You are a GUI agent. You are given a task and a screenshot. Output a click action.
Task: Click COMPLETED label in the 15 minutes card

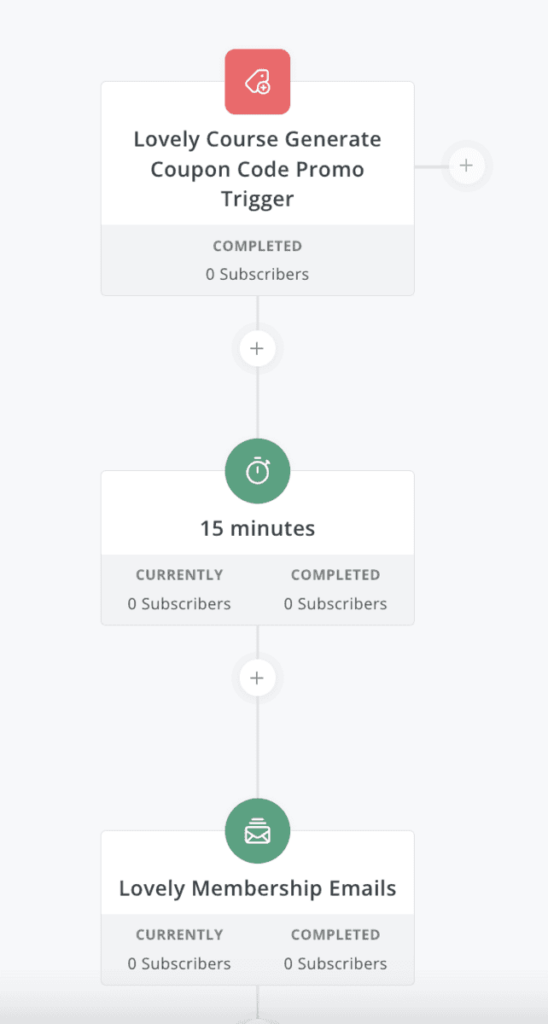pos(336,575)
